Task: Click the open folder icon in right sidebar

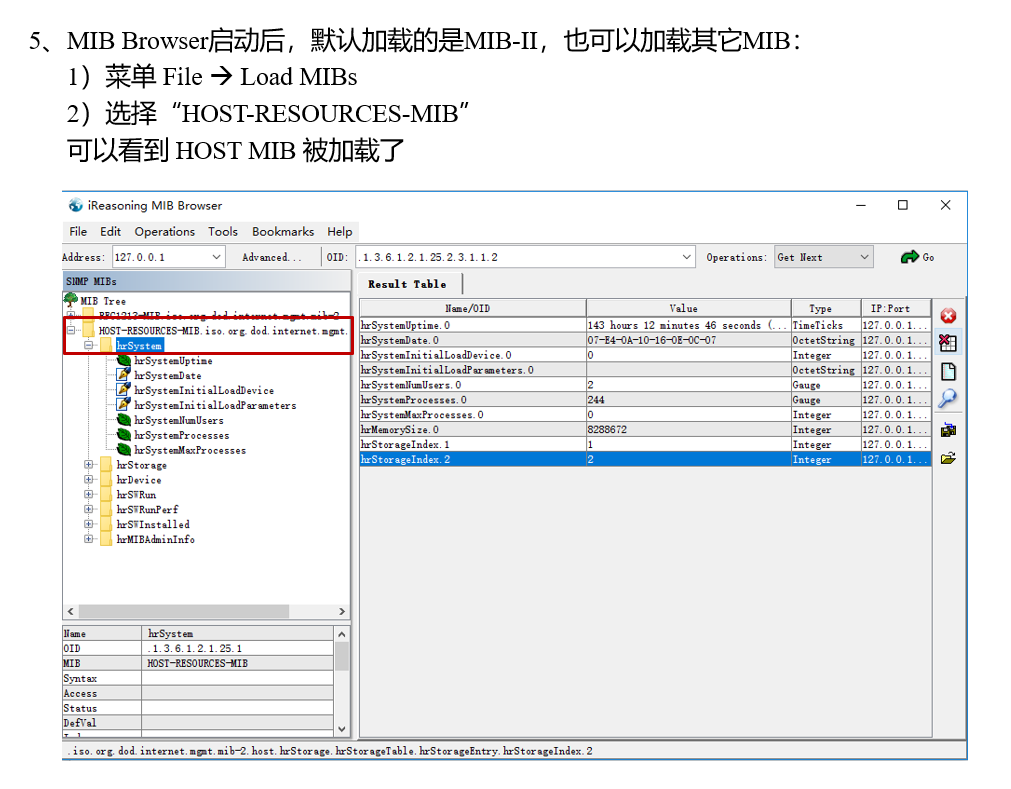Action: tap(947, 458)
